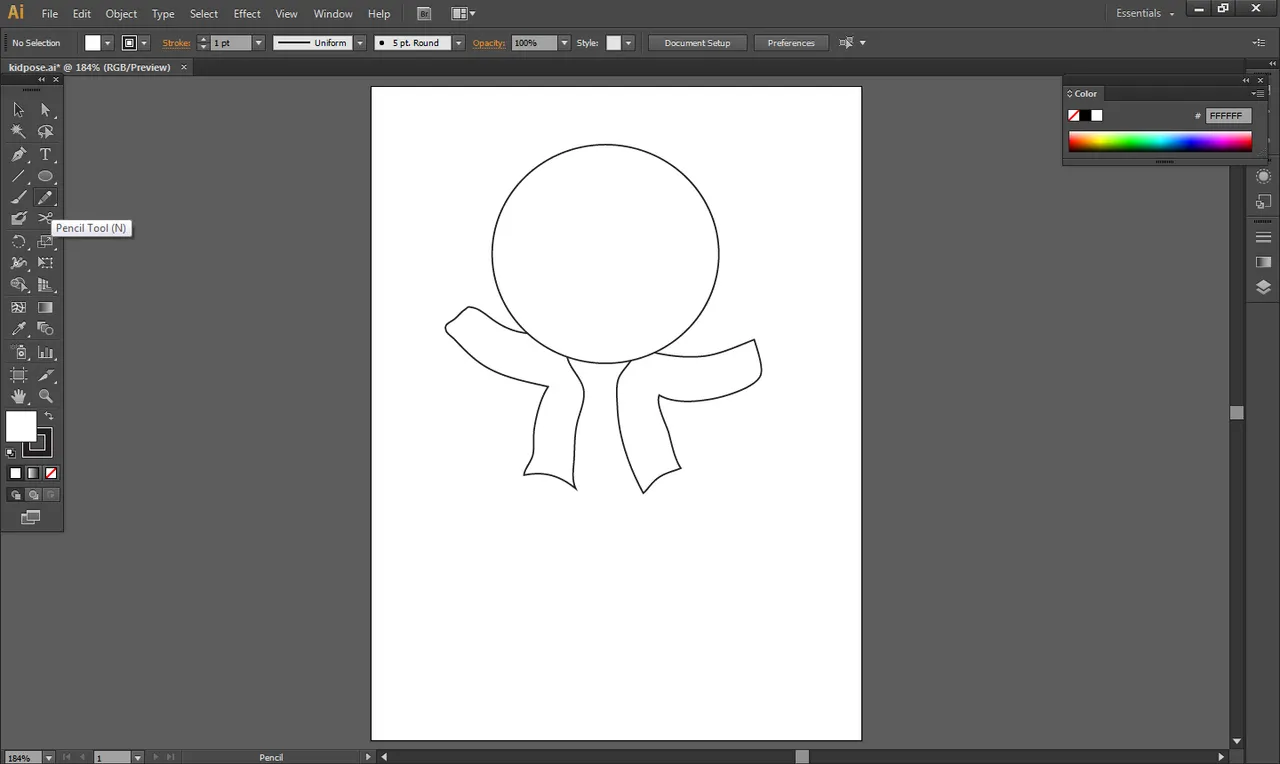Open the File menu
This screenshot has height=764, width=1280.
point(49,14)
